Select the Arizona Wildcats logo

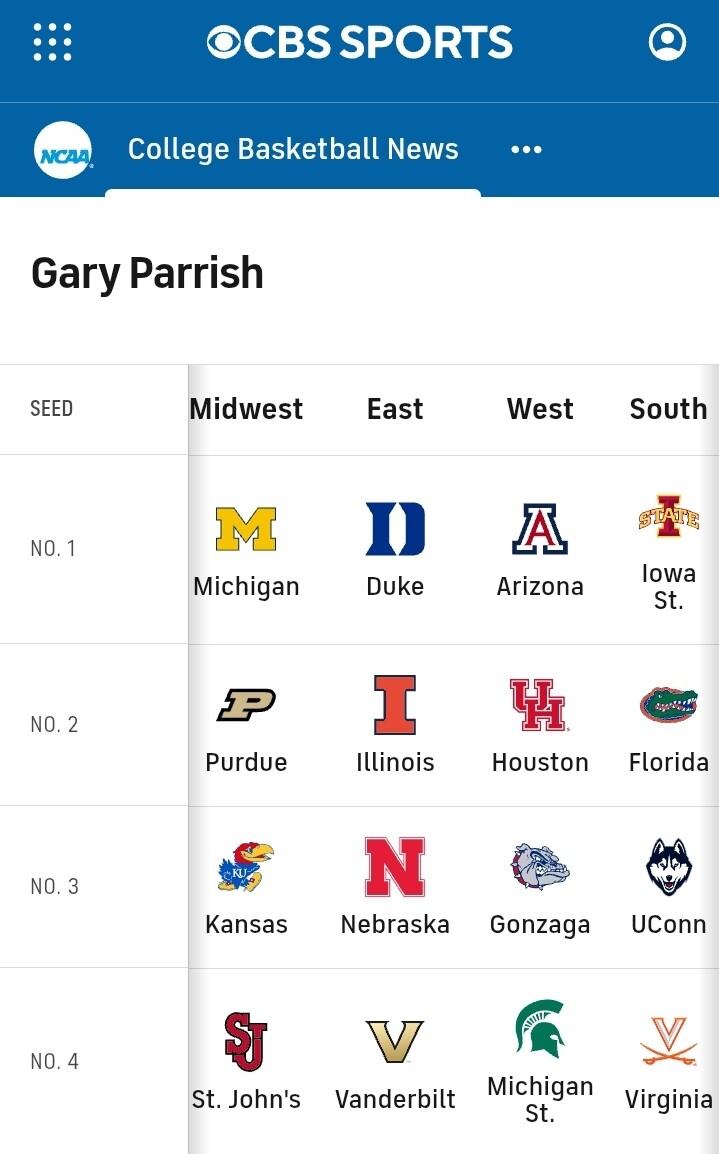click(x=540, y=529)
